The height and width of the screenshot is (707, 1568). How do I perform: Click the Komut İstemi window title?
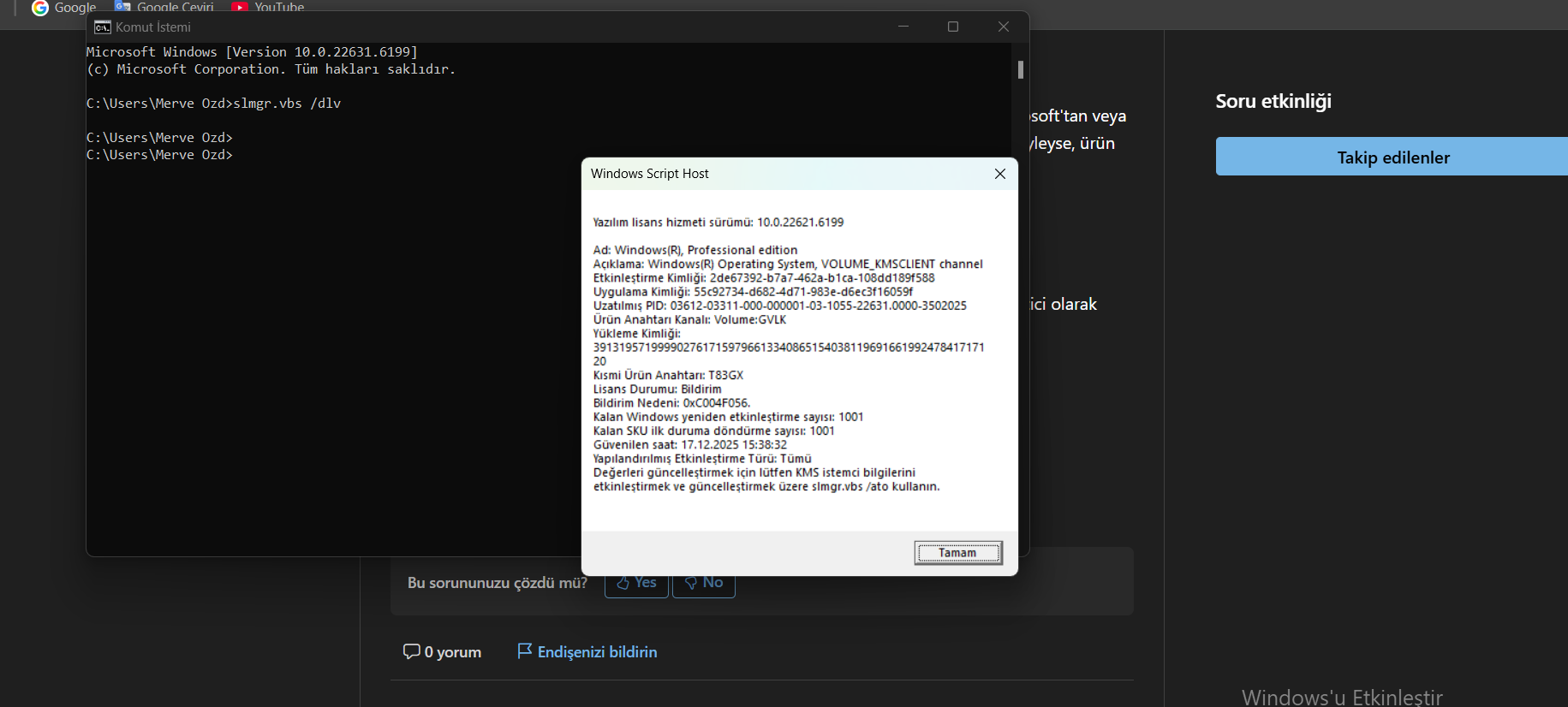[153, 27]
